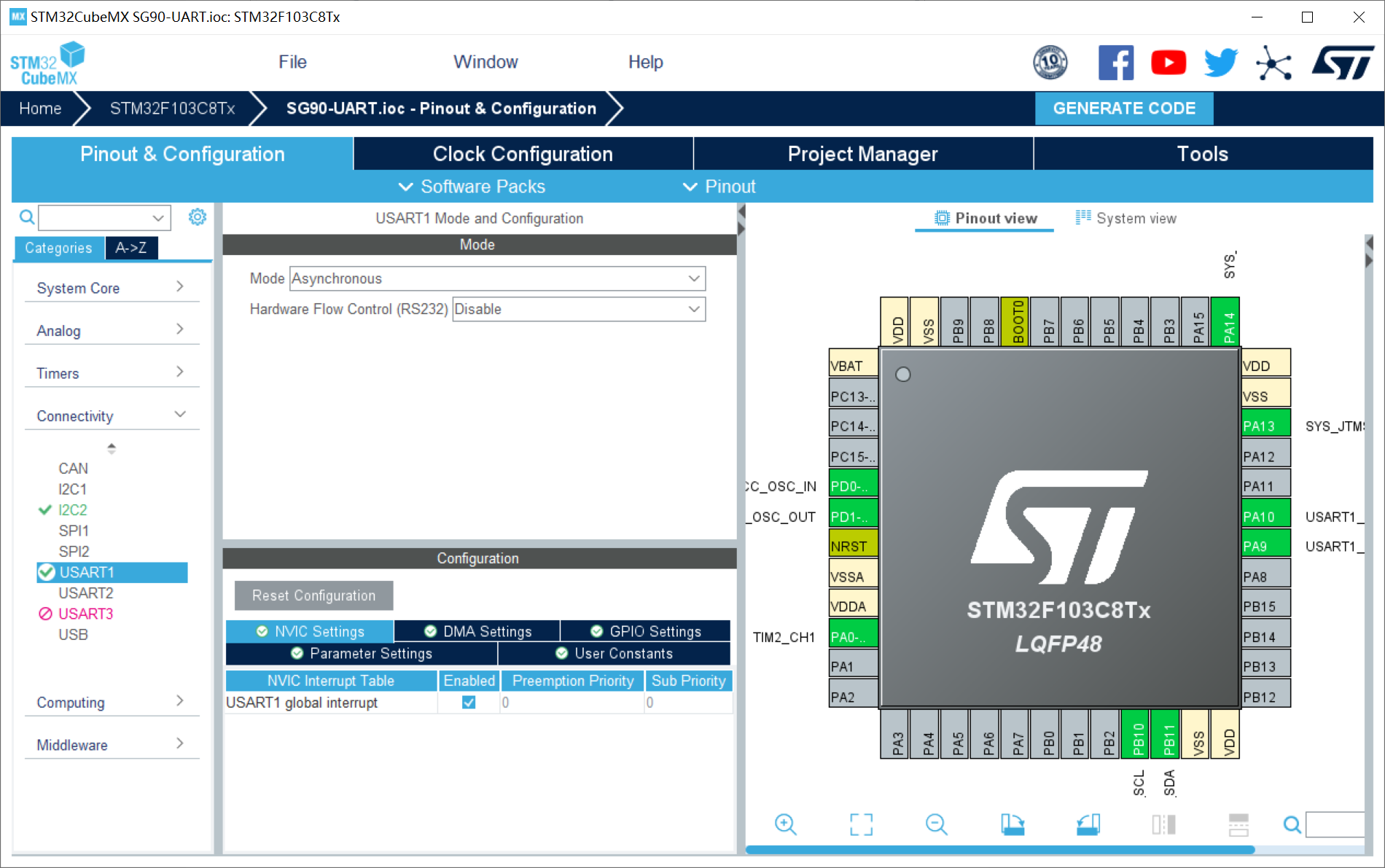Viewport: 1385px width, 868px height.
Task: Click the pin search magnifier icon
Action: click(x=1292, y=824)
